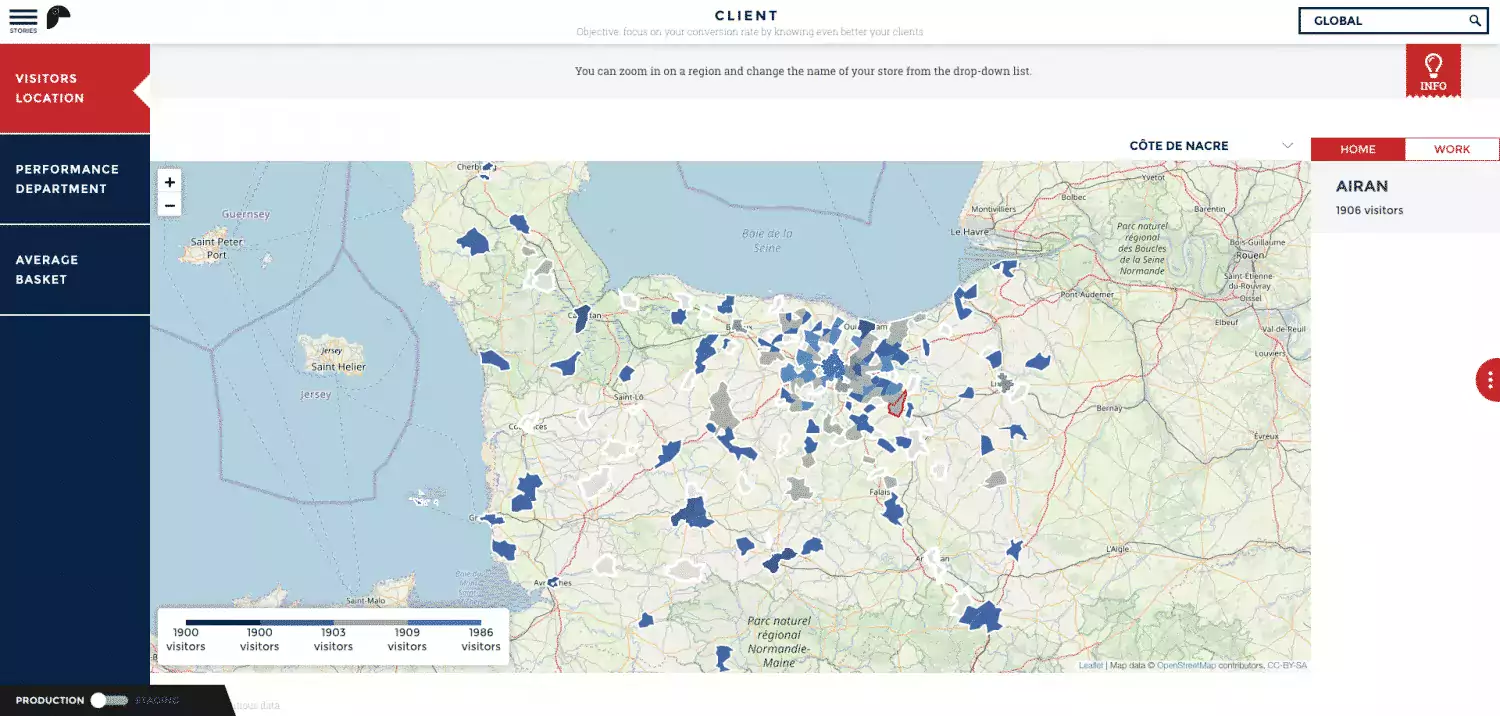The image size is (1500, 716).
Task: Toggle the Production/Staging switch
Action: coord(108,700)
